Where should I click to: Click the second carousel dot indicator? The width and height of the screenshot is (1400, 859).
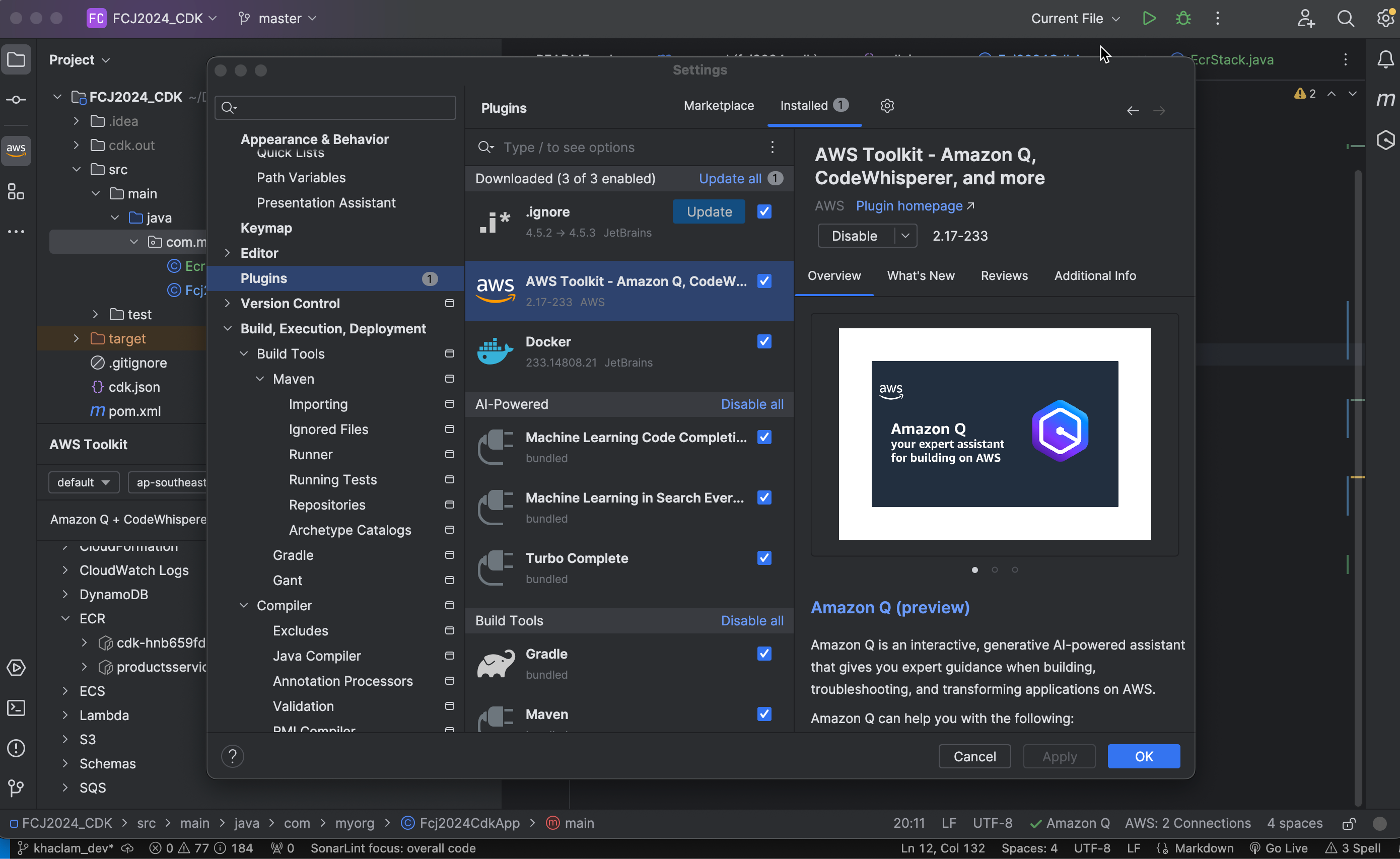pos(994,570)
